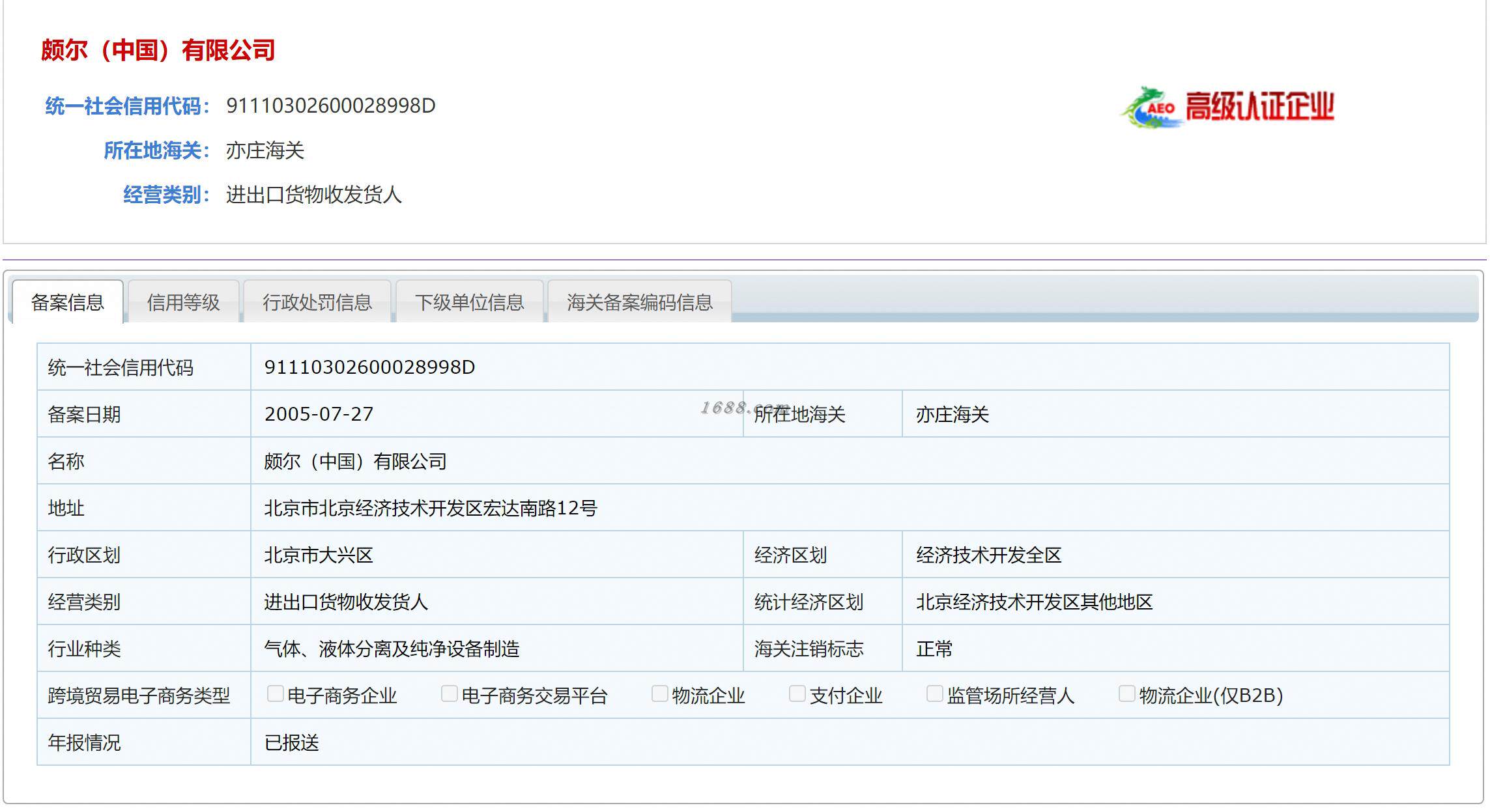Click the red company name heading
The image size is (1490, 812).
tap(158, 50)
